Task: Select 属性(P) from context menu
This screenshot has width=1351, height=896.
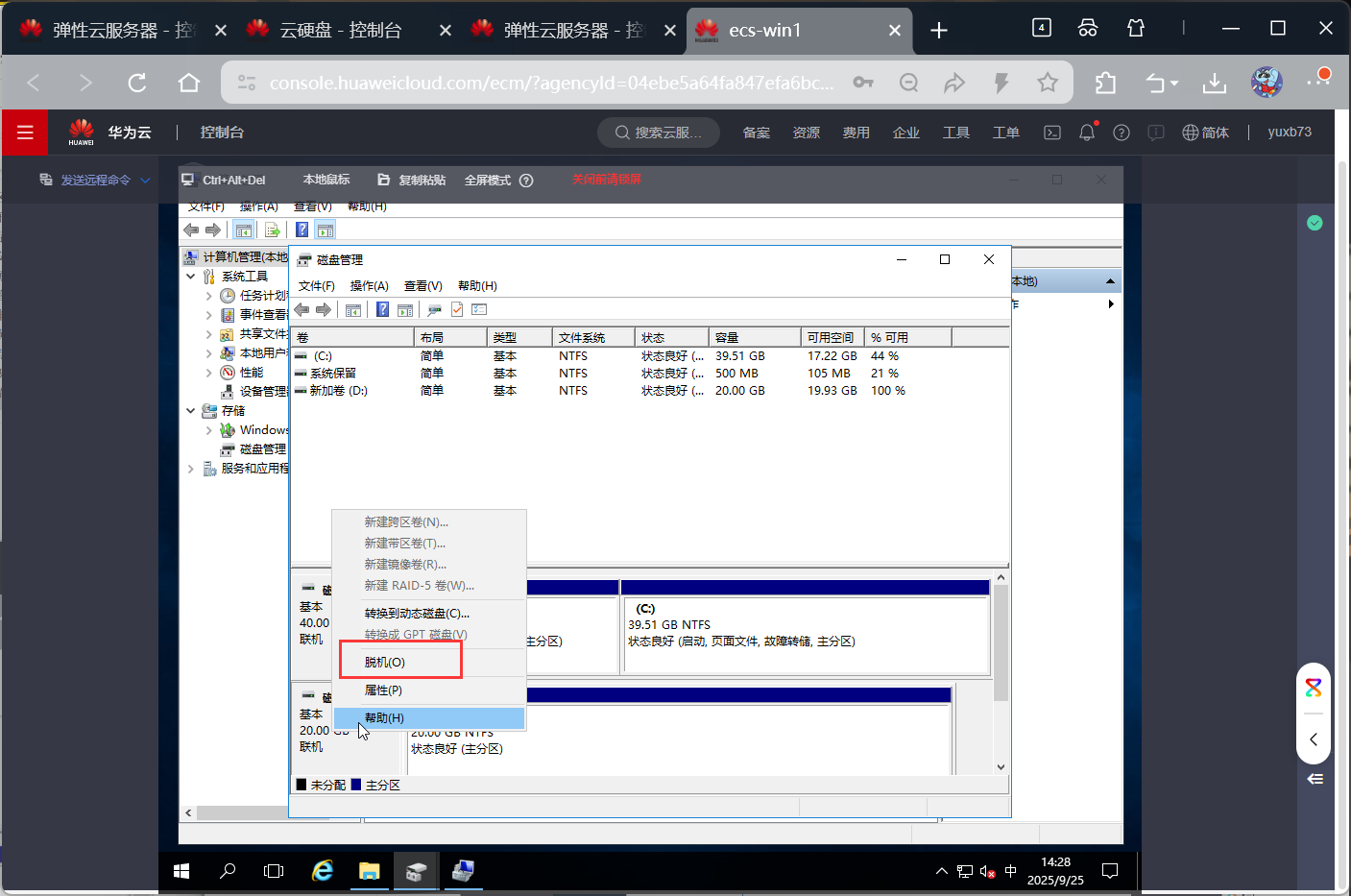Action: [x=429, y=690]
